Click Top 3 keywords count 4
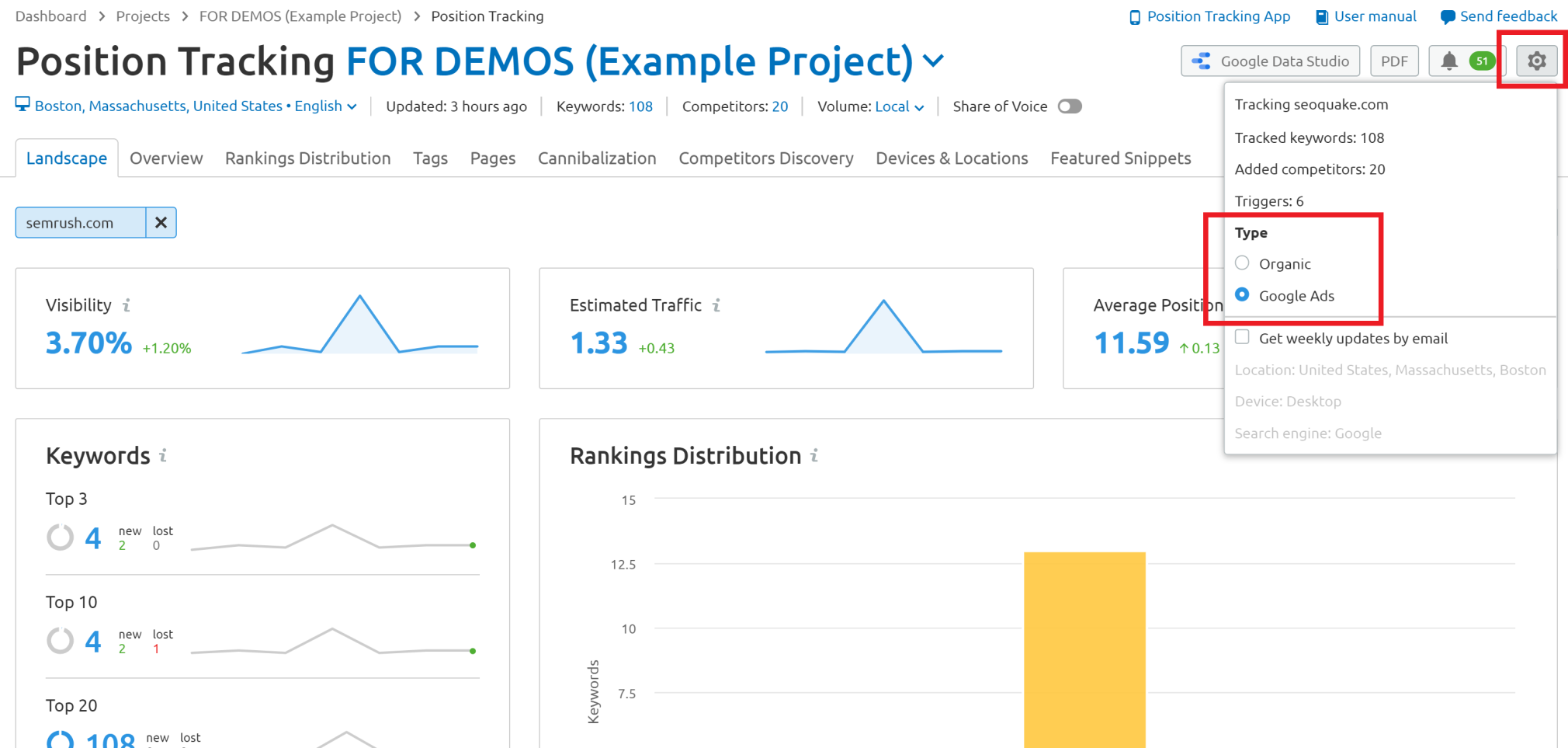The image size is (1568, 748). click(x=93, y=538)
